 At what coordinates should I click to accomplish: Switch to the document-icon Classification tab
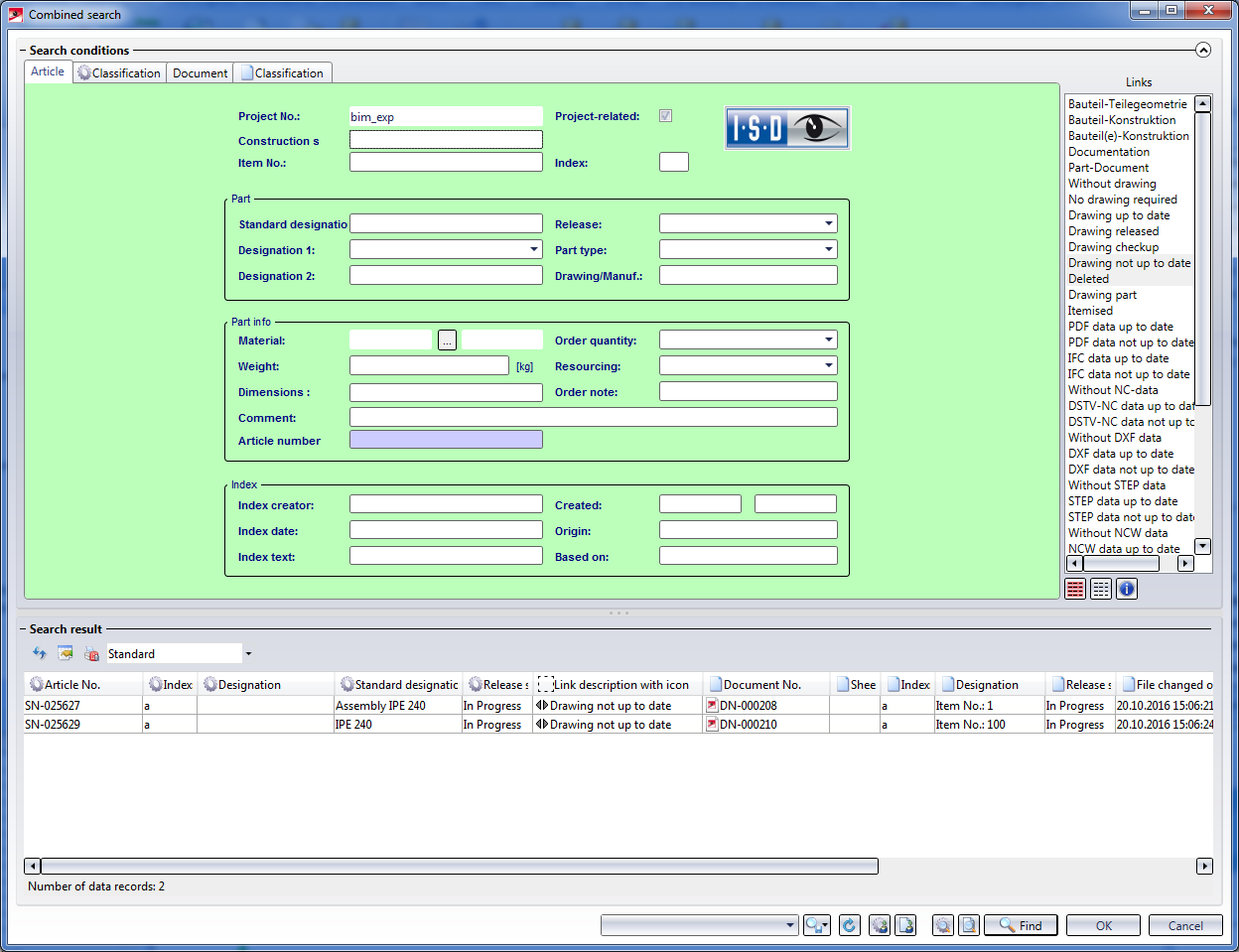283,72
